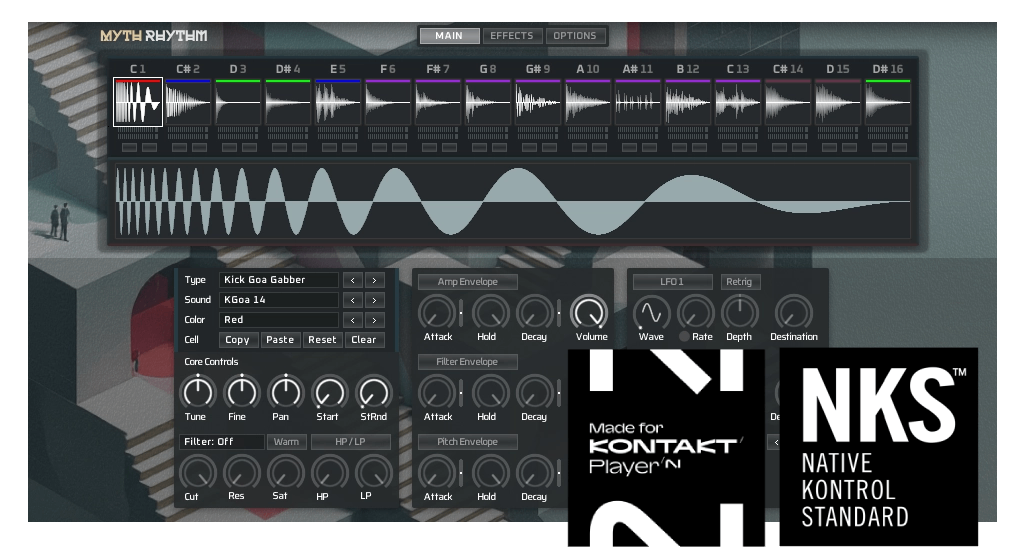Switch to the MAIN tab
The height and width of the screenshot is (560, 1021).
point(449,36)
